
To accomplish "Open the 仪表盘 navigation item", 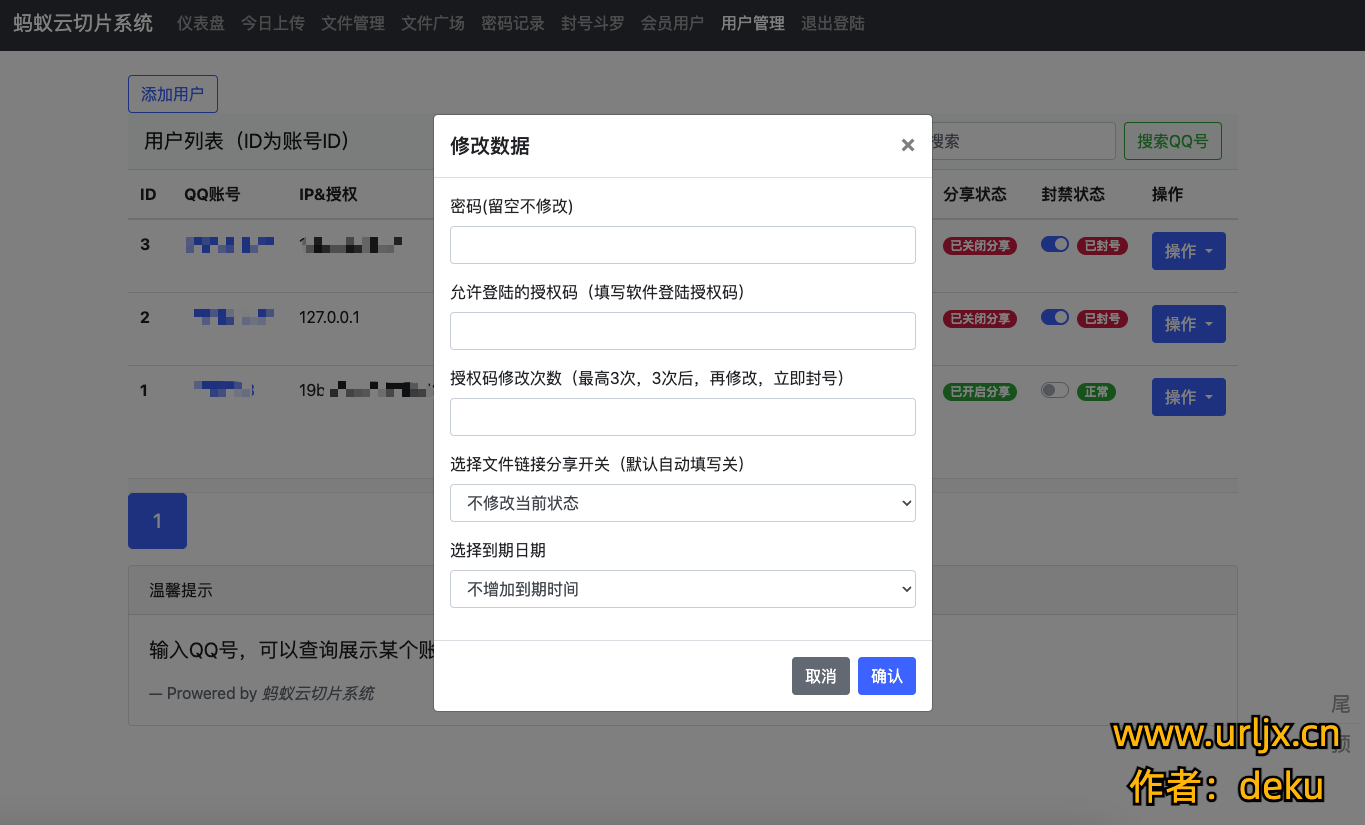I will pyautogui.click(x=201, y=23).
